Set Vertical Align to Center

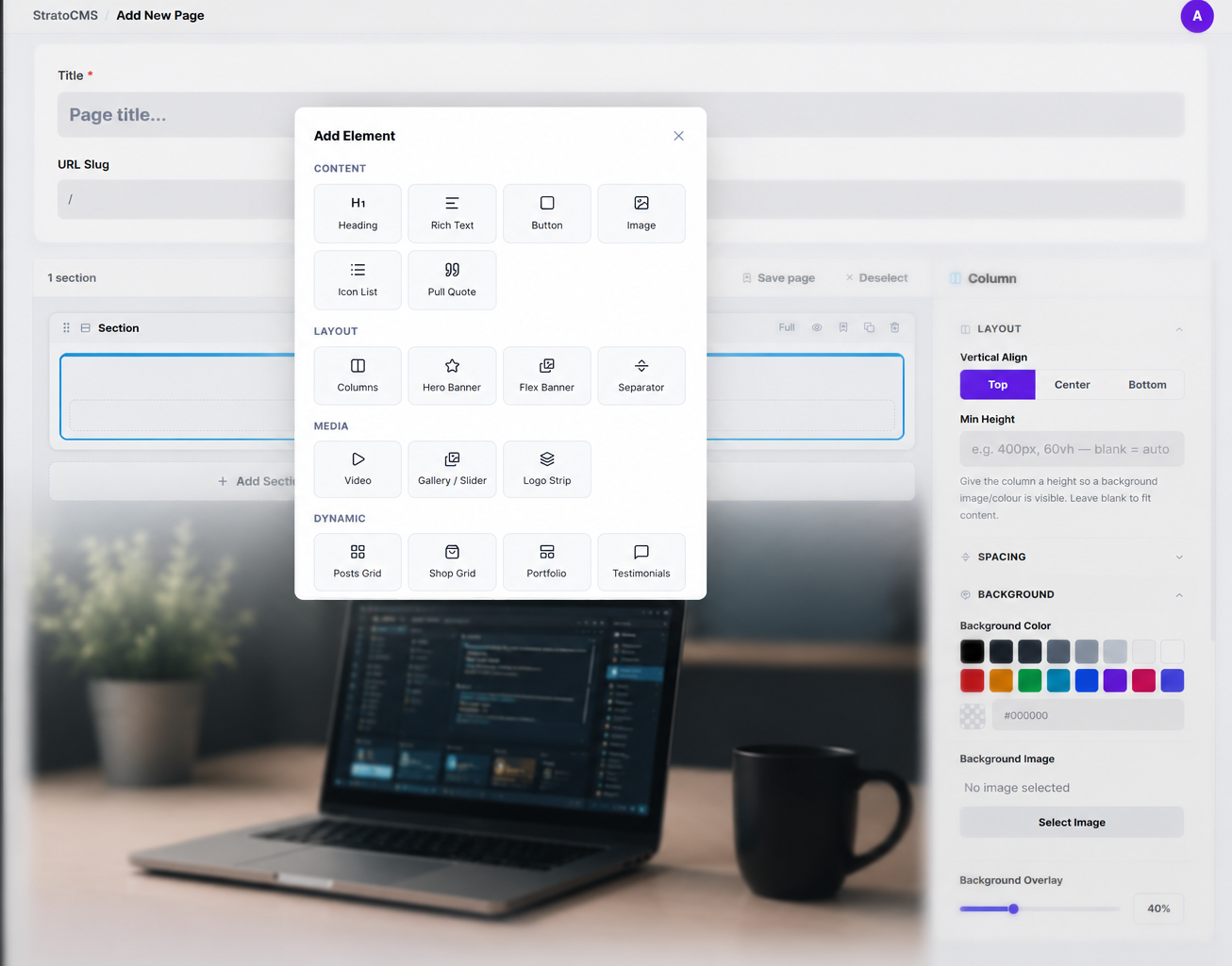pyautogui.click(x=1072, y=385)
